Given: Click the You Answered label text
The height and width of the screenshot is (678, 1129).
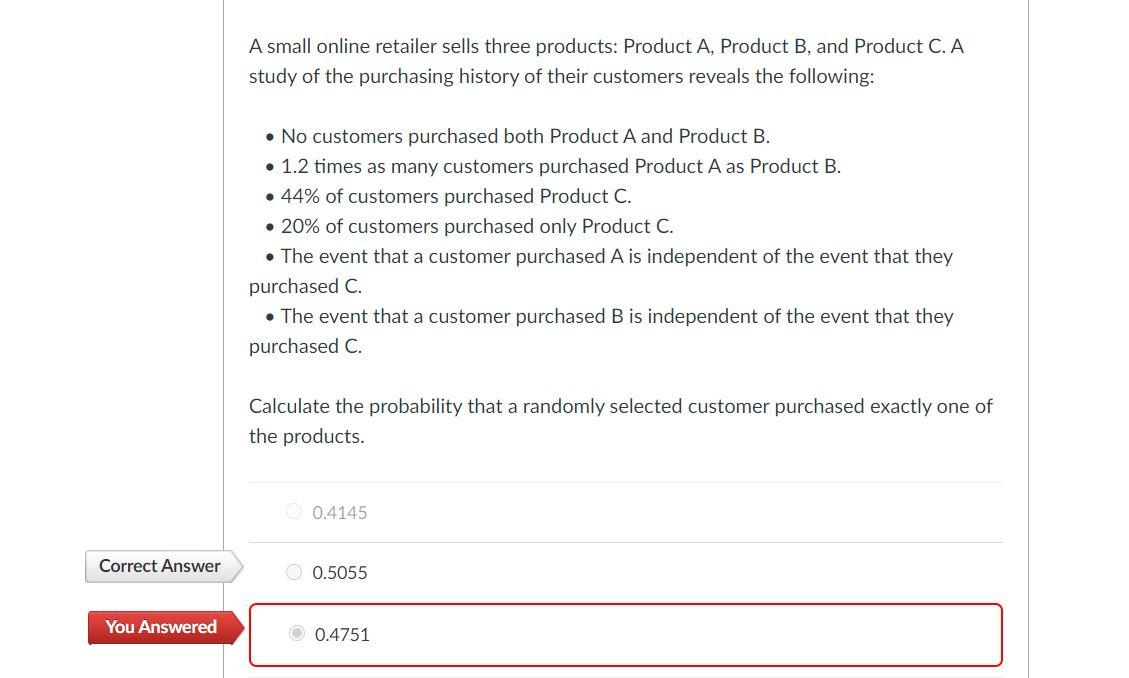Looking at the screenshot, I should 161,627.
